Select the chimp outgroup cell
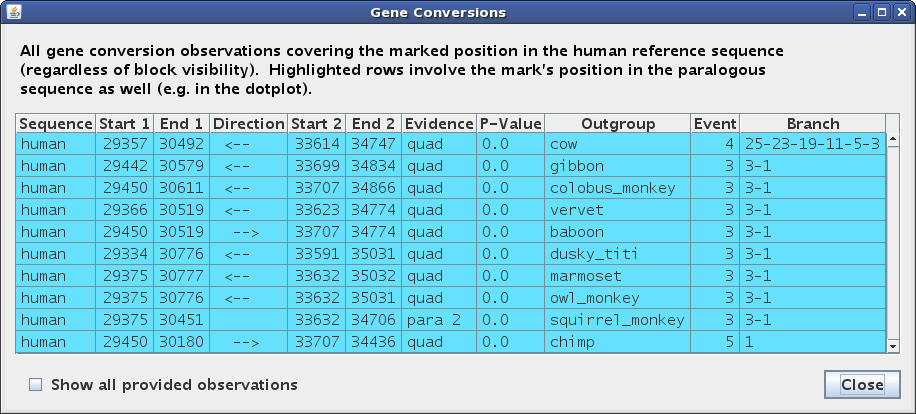Screen dimensions: 916x414 [x=617, y=342]
